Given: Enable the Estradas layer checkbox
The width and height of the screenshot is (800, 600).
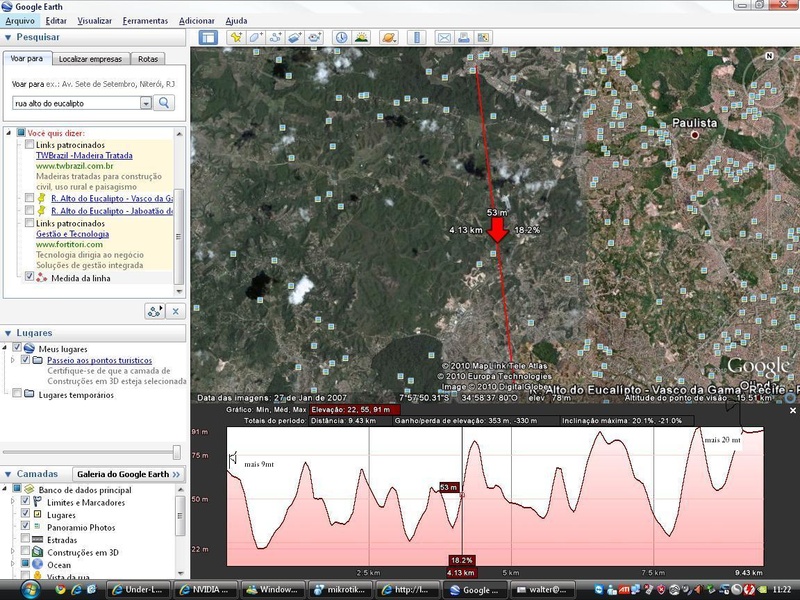Looking at the screenshot, I should 26,540.
